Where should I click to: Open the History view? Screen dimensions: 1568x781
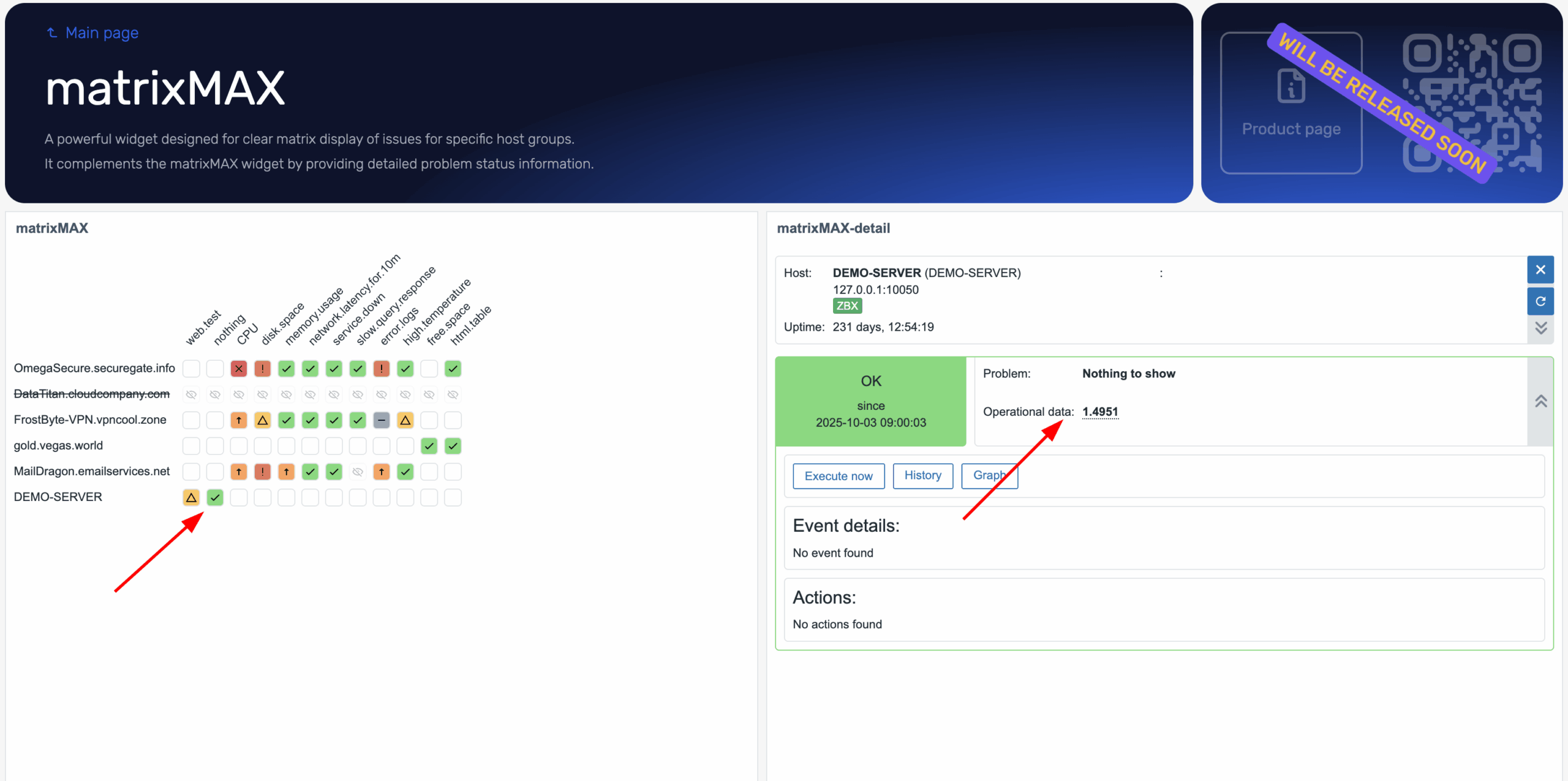922,475
